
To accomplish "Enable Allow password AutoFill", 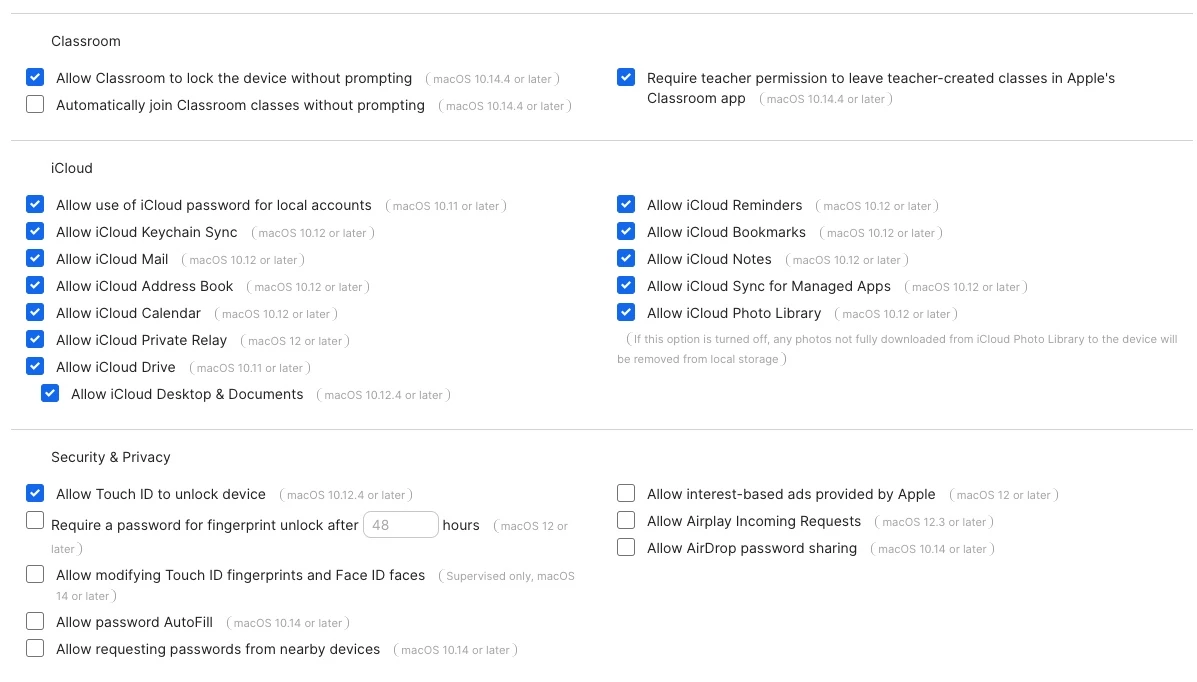I will (35, 622).
